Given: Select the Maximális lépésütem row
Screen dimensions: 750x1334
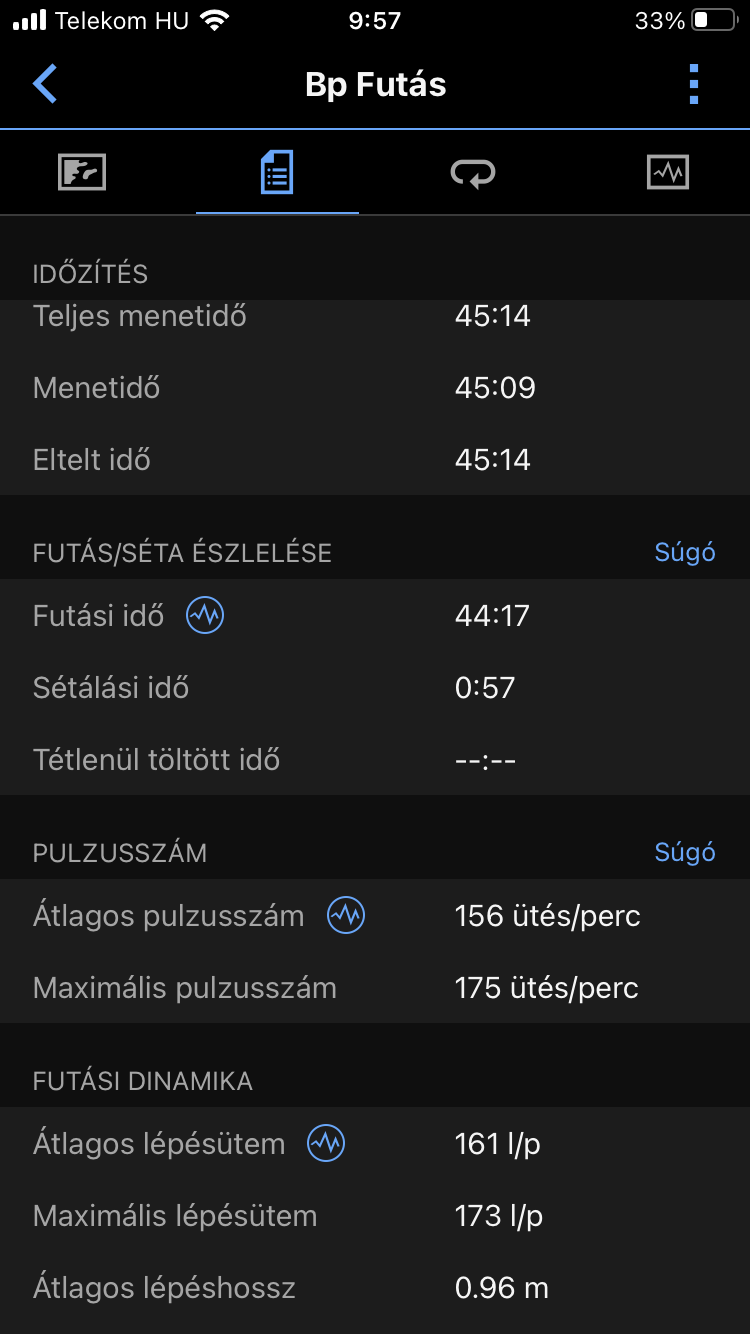Looking at the screenshot, I should click(x=375, y=1216).
